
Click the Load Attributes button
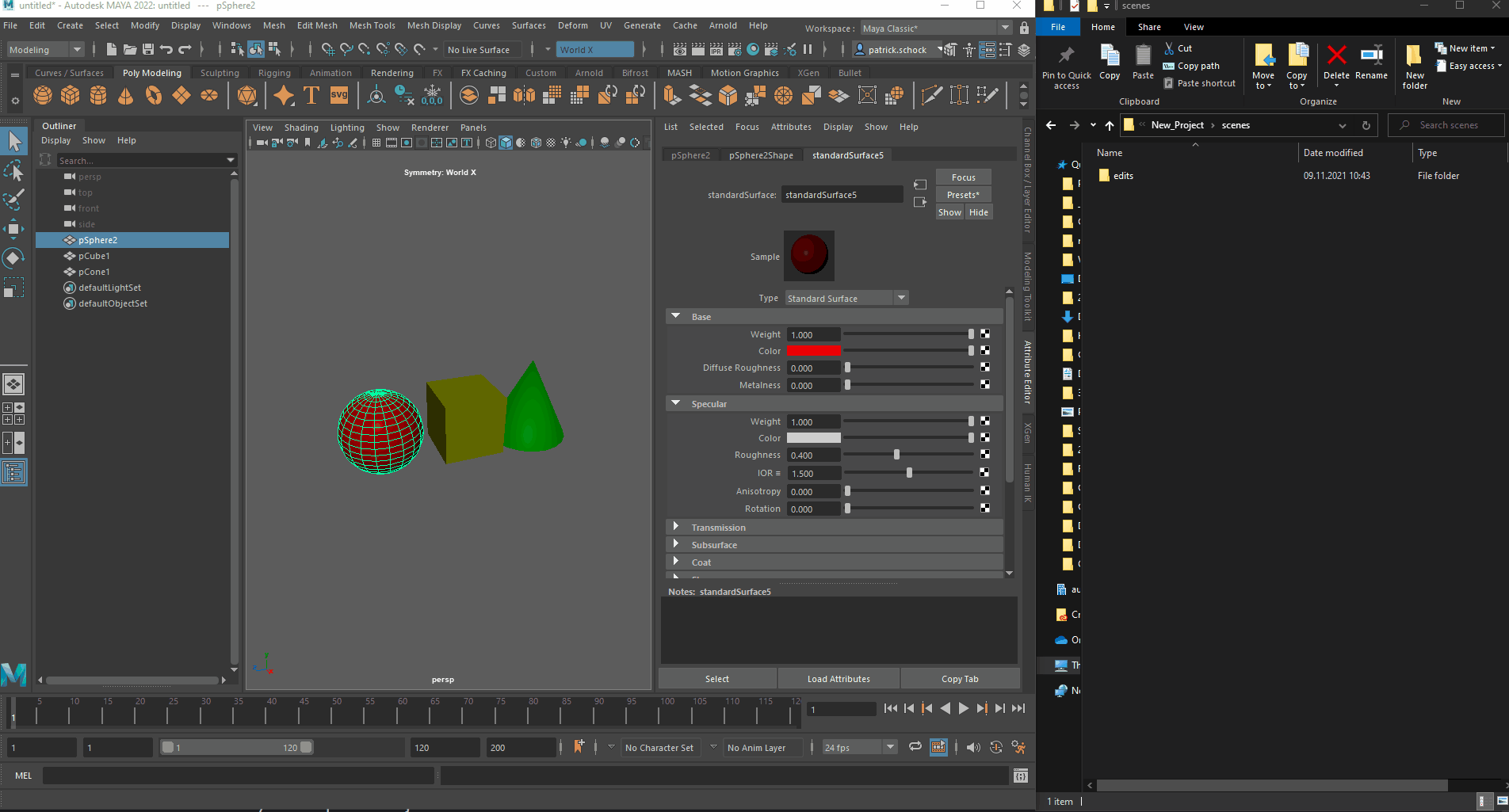click(x=839, y=678)
